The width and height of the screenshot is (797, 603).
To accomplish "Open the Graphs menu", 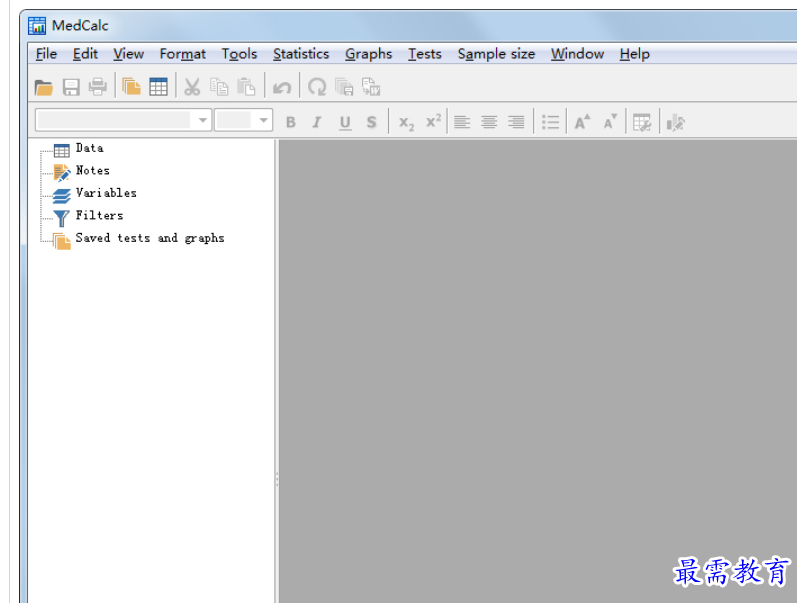I will [x=369, y=54].
